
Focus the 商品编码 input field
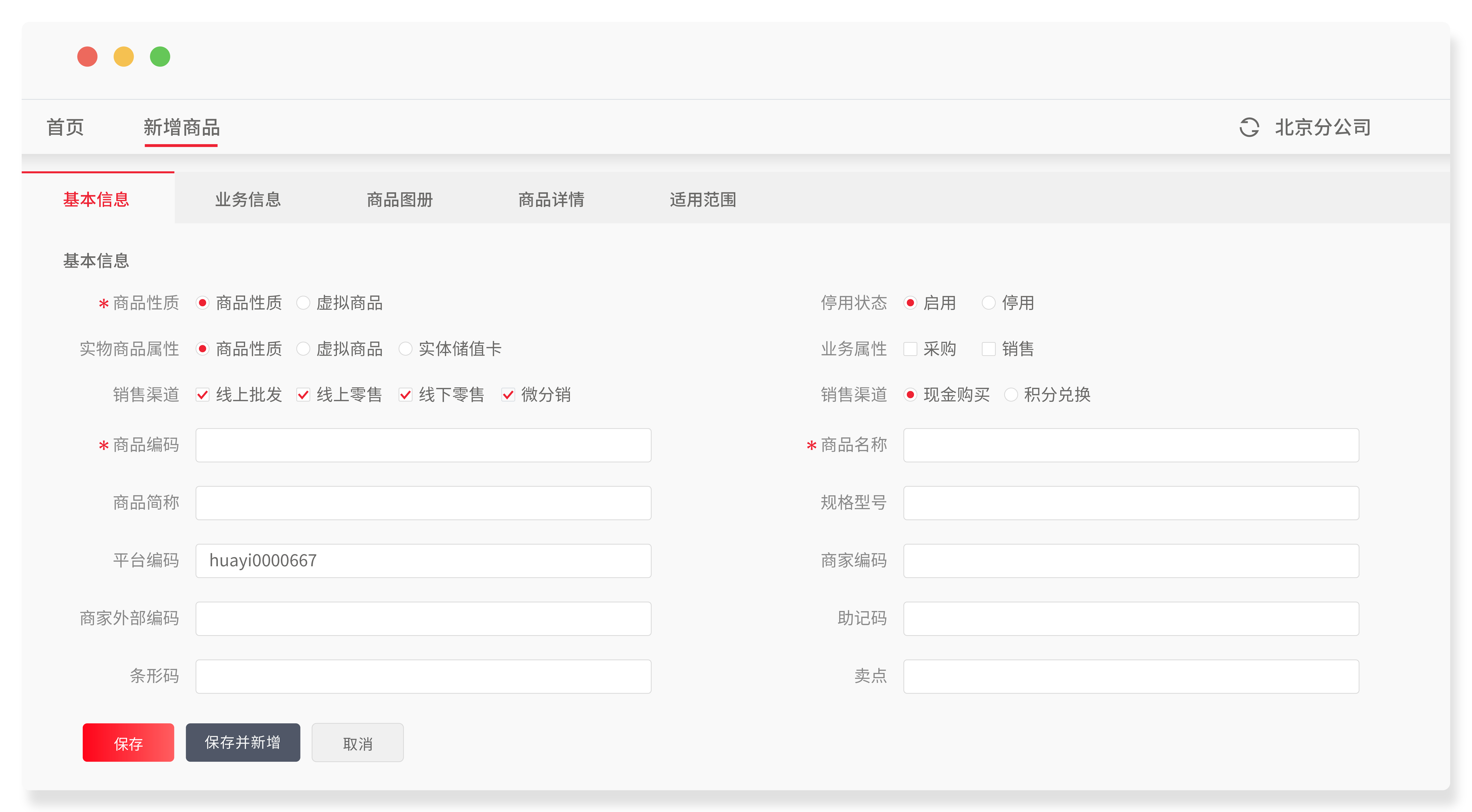click(x=423, y=445)
